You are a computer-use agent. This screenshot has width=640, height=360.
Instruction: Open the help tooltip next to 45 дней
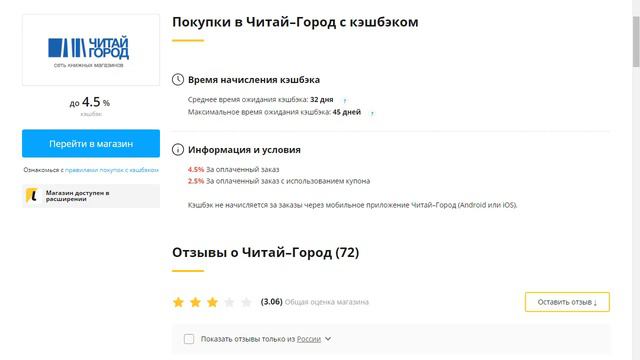pyautogui.click(x=372, y=113)
